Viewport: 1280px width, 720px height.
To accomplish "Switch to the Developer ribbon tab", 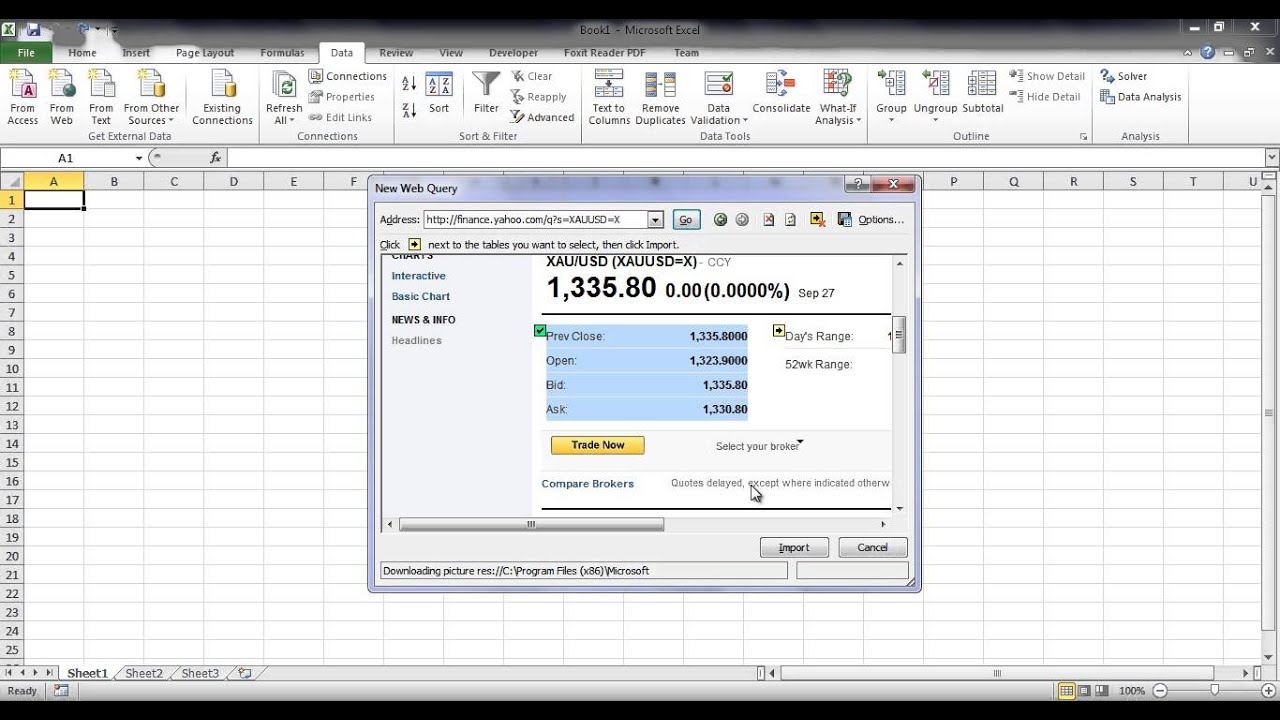I will click(513, 53).
